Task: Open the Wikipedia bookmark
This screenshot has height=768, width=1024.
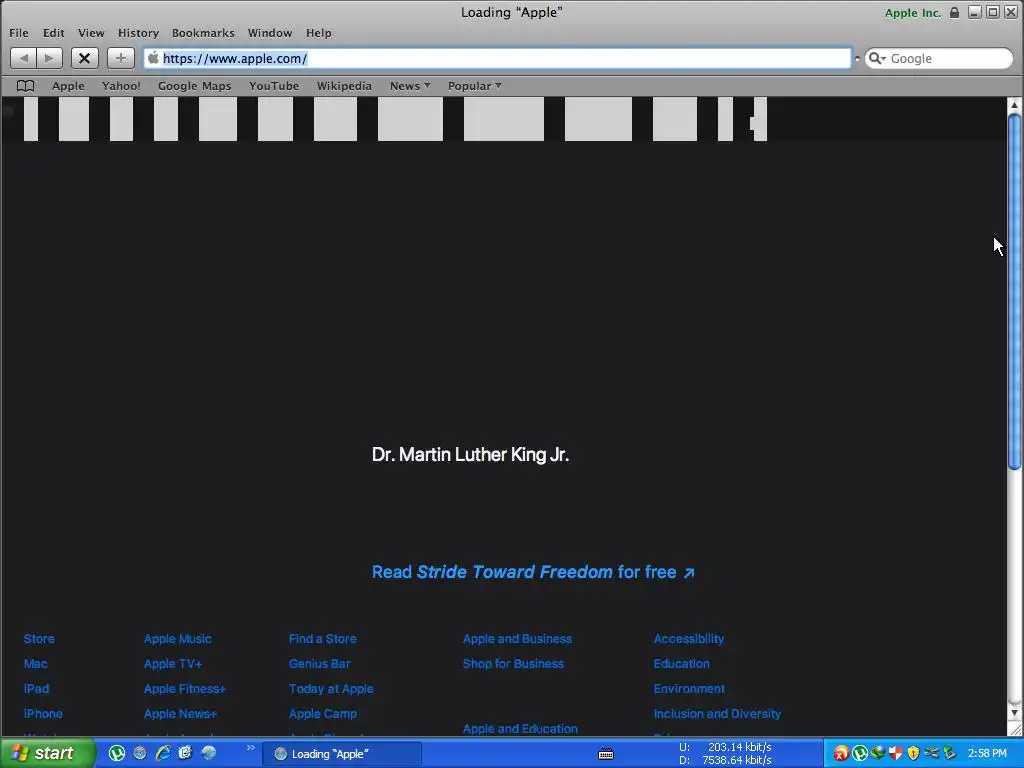Action: [344, 86]
